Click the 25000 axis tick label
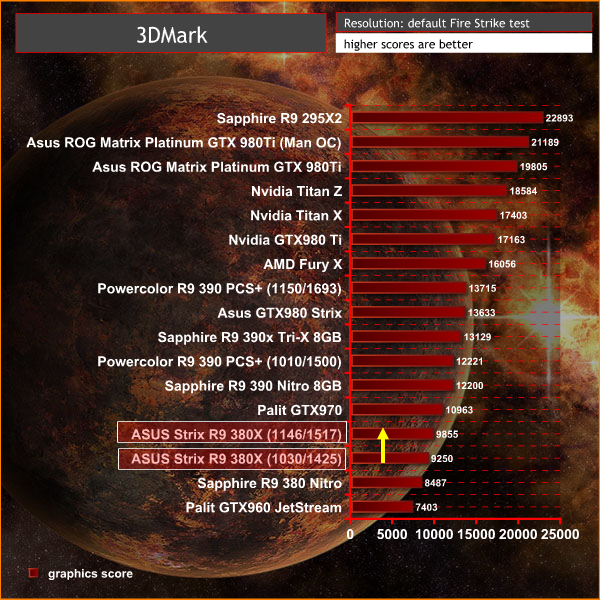The image size is (600, 600). click(x=560, y=535)
